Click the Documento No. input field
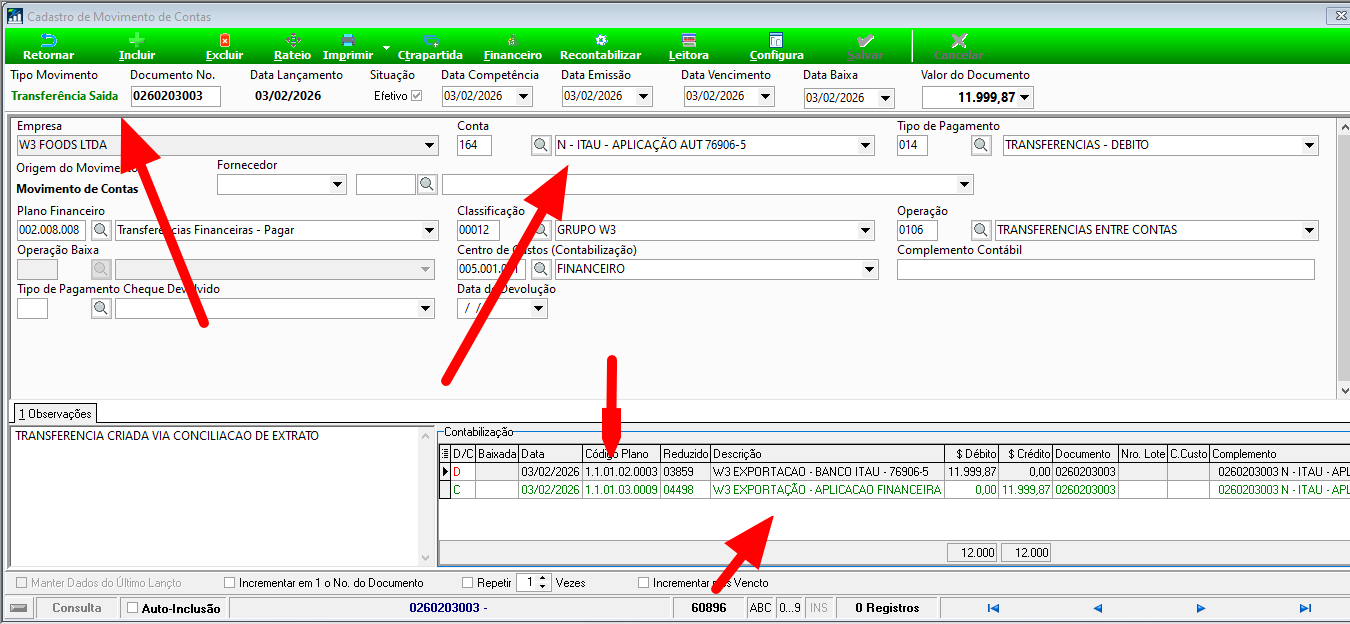 click(175, 96)
